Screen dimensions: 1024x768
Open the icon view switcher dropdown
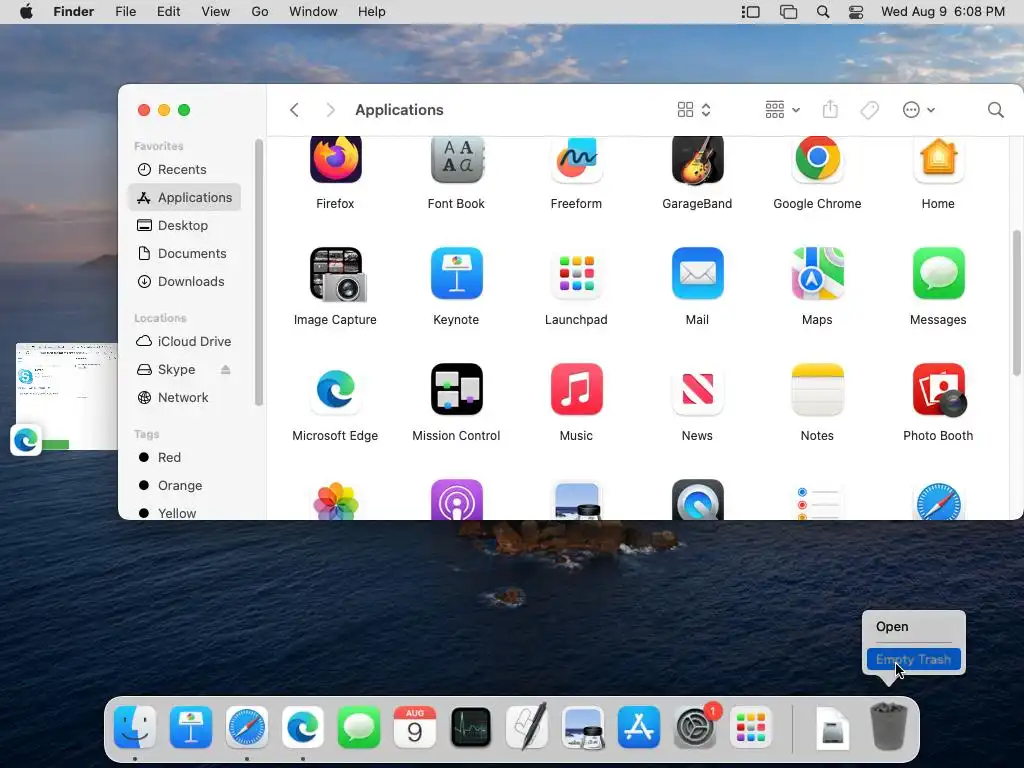coord(694,110)
